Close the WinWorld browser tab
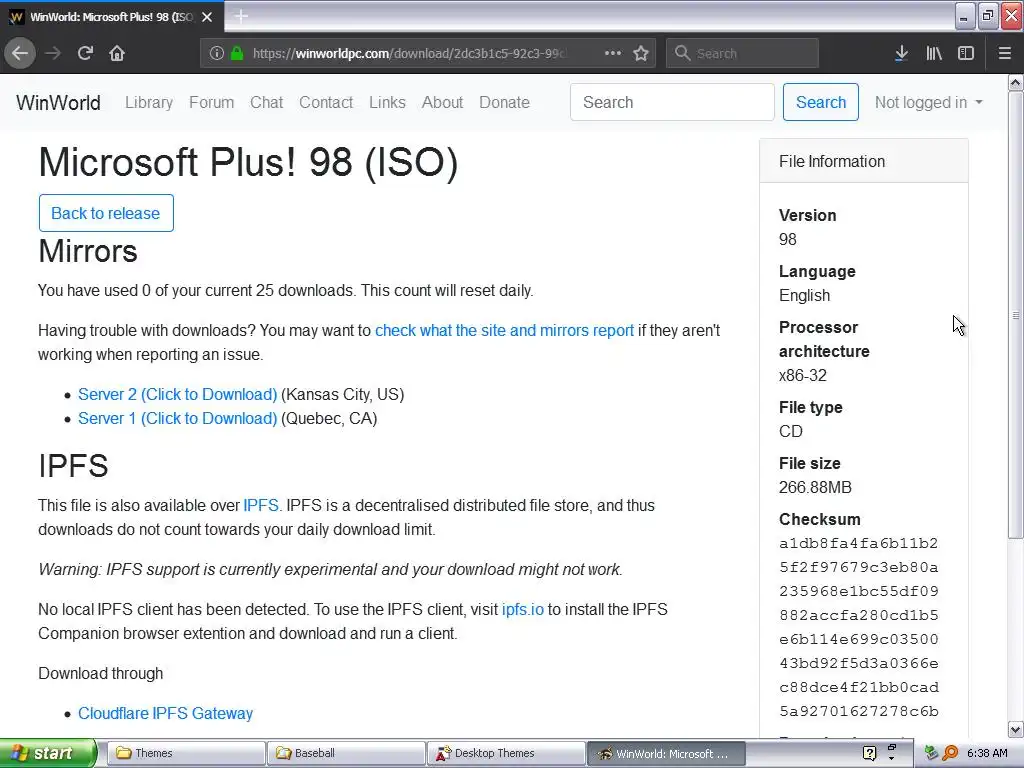 [x=207, y=17]
